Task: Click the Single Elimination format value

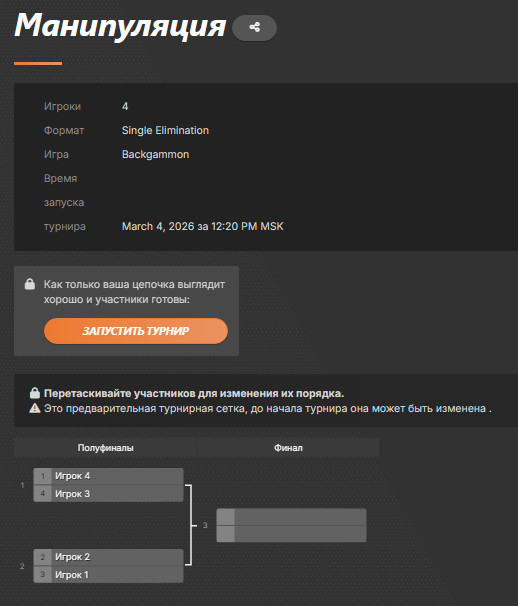Action: coord(165,130)
